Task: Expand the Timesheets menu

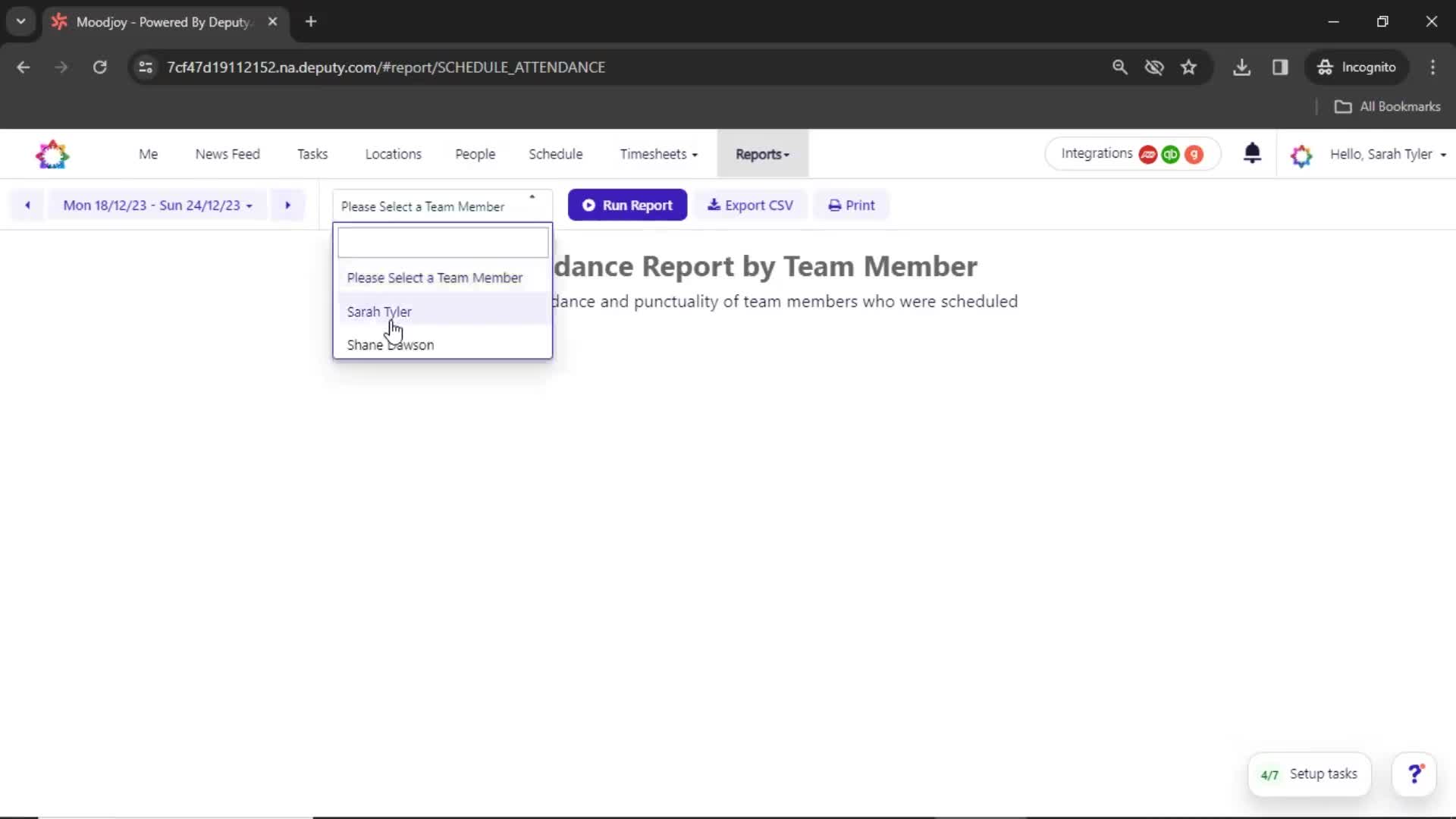Action: pos(658,154)
